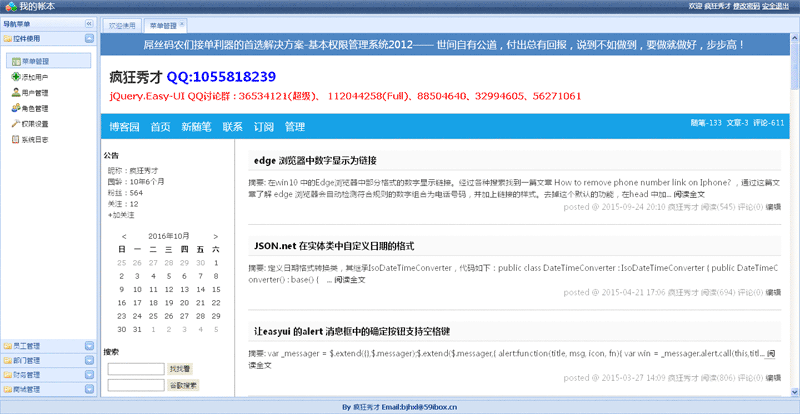Click the 添加用户 green plus icon

tap(15, 76)
